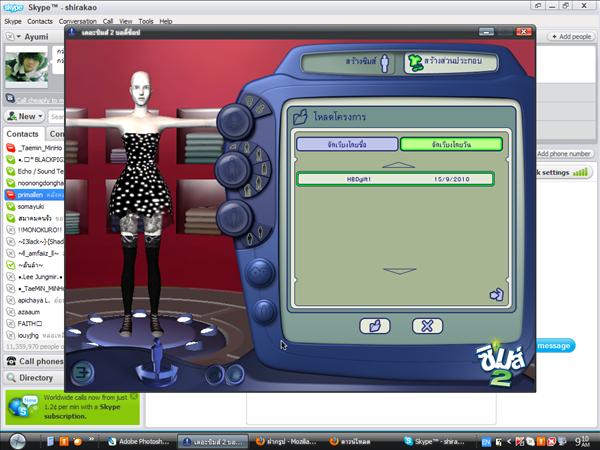This screenshot has width=600, height=450.
Task: Click !!MONOKURO!! offline status icon
Action: (11, 230)
